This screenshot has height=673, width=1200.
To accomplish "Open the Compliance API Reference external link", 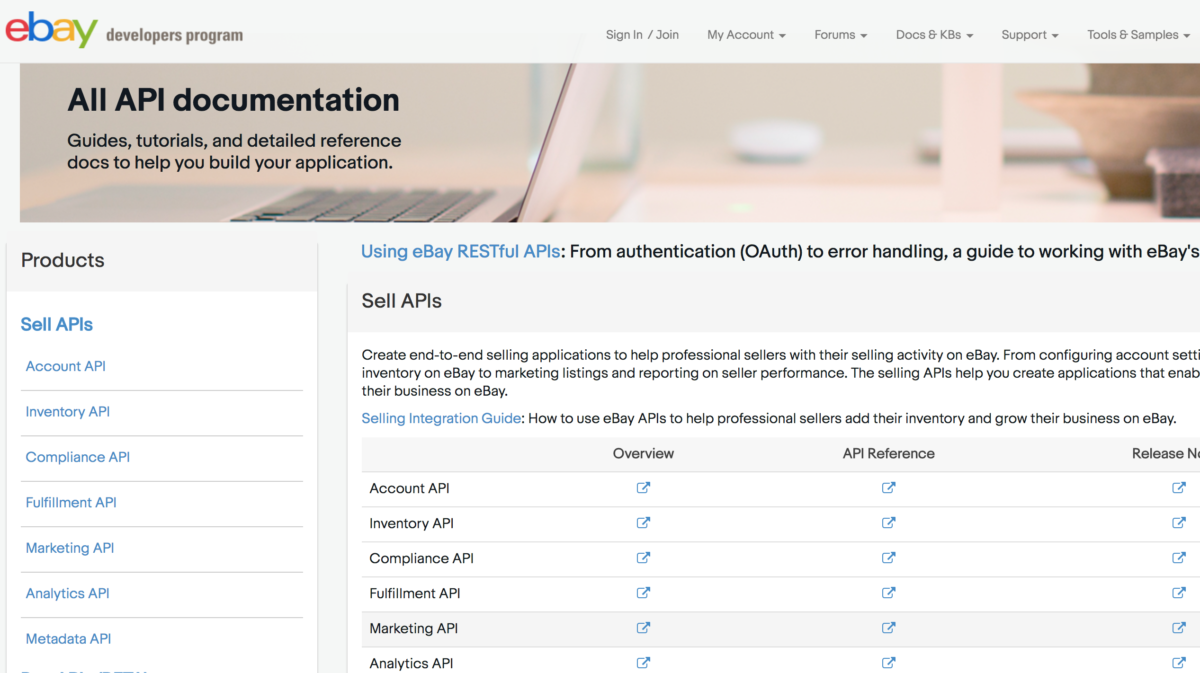I will point(888,558).
